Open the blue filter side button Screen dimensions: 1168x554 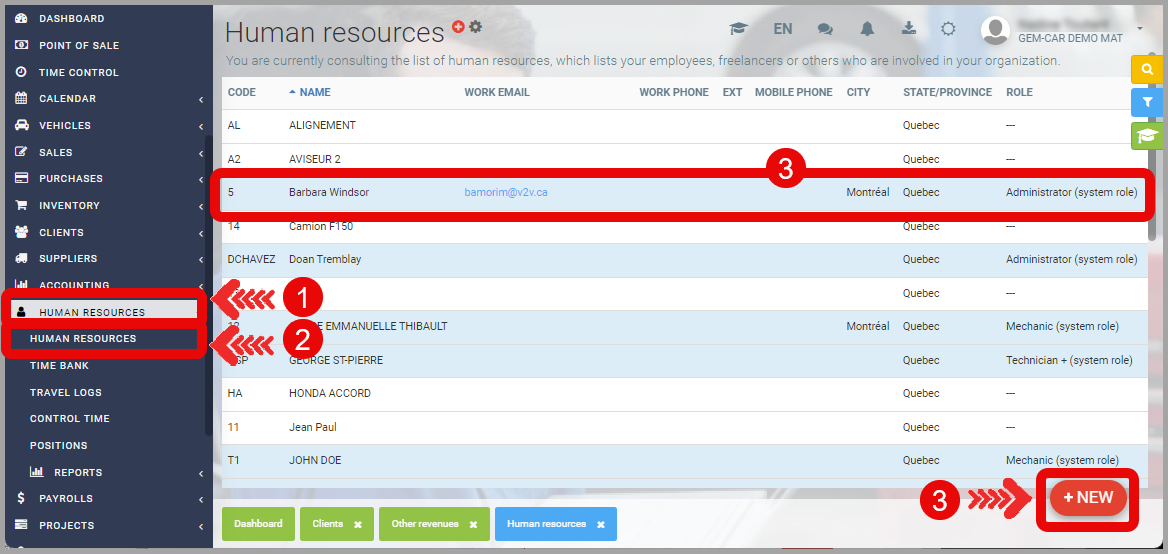tap(1146, 102)
